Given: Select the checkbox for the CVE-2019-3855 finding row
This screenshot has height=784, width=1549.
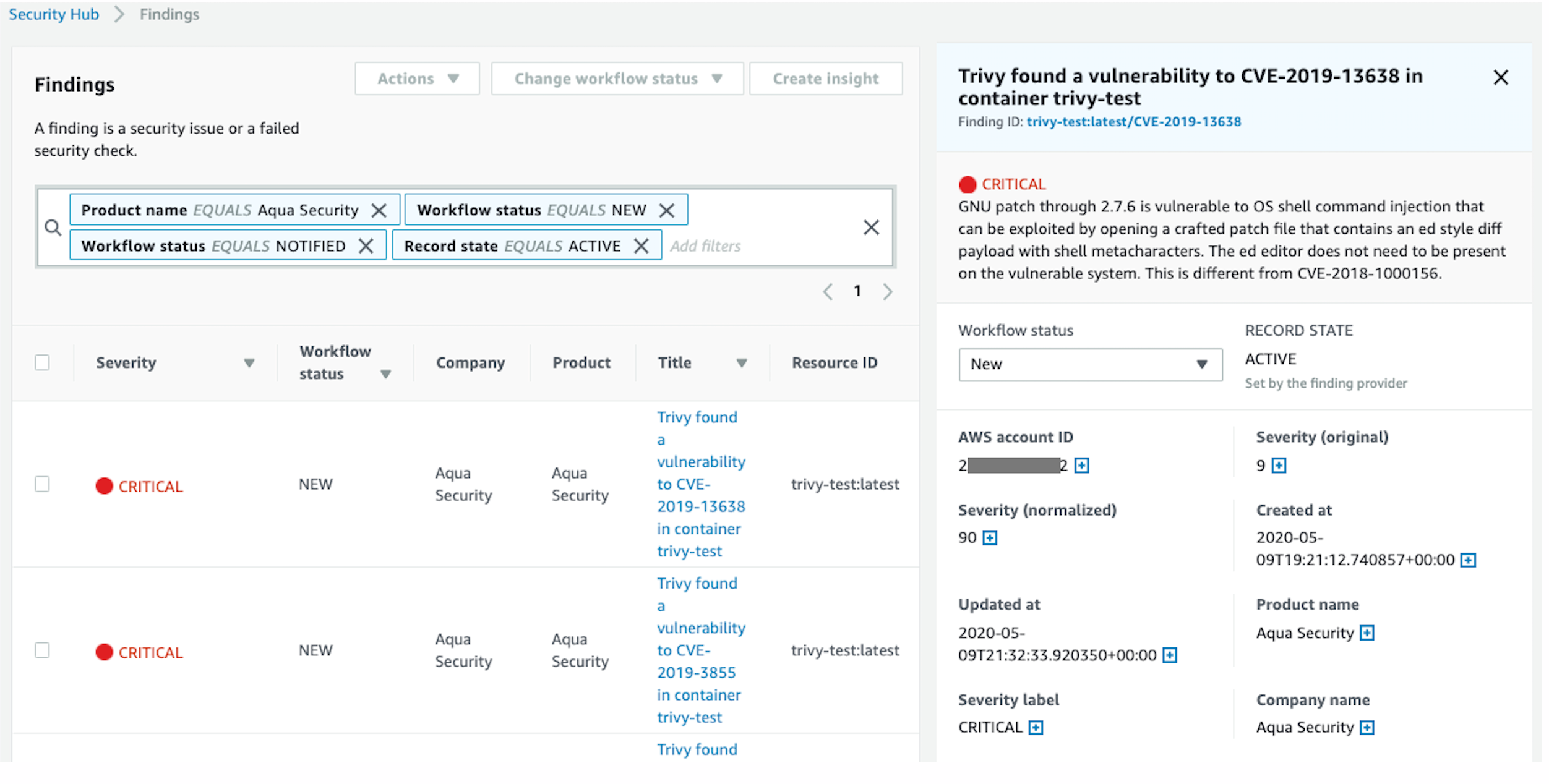Looking at the screenshot, I should coord(42,650).
